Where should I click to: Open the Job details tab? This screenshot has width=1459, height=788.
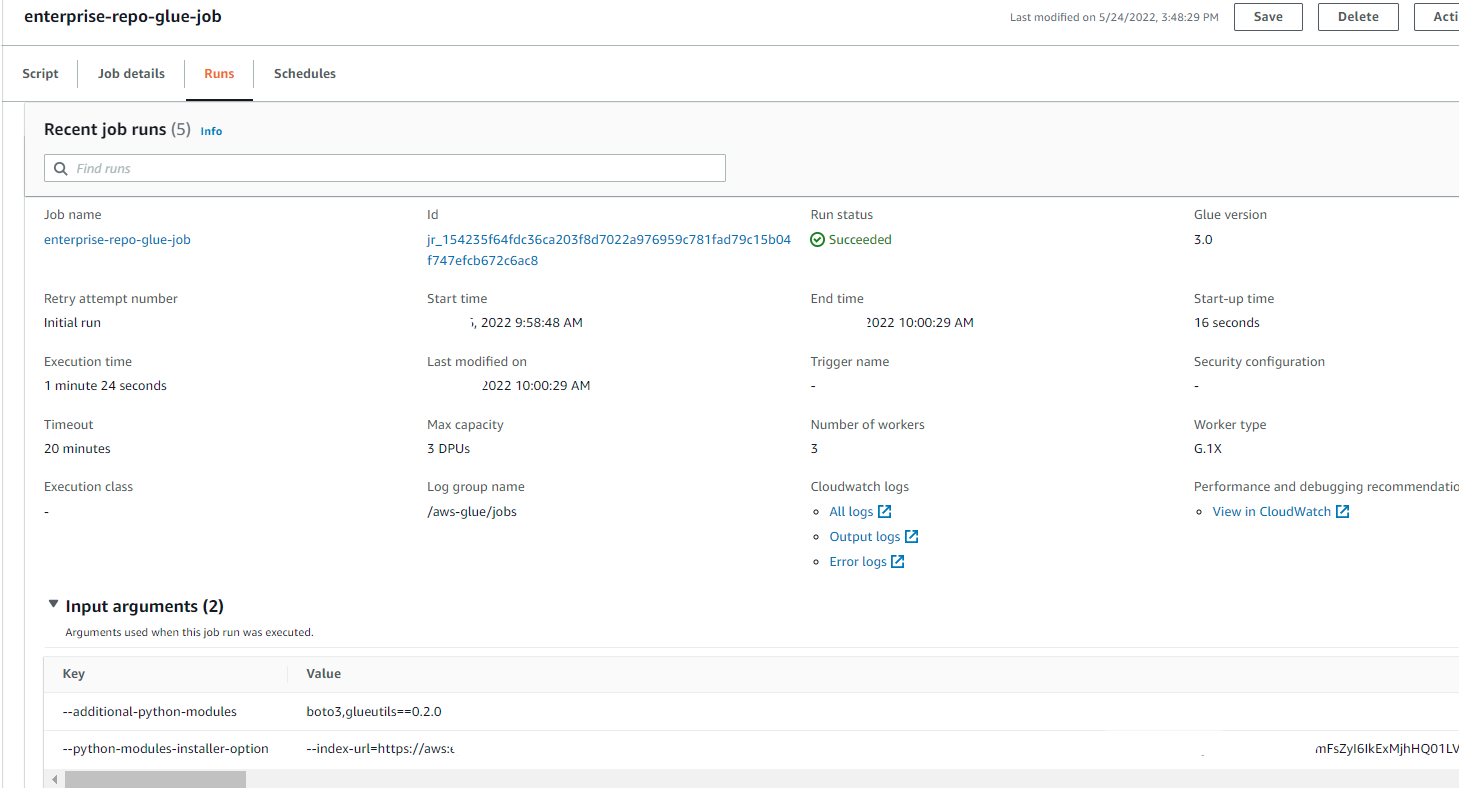130,74
